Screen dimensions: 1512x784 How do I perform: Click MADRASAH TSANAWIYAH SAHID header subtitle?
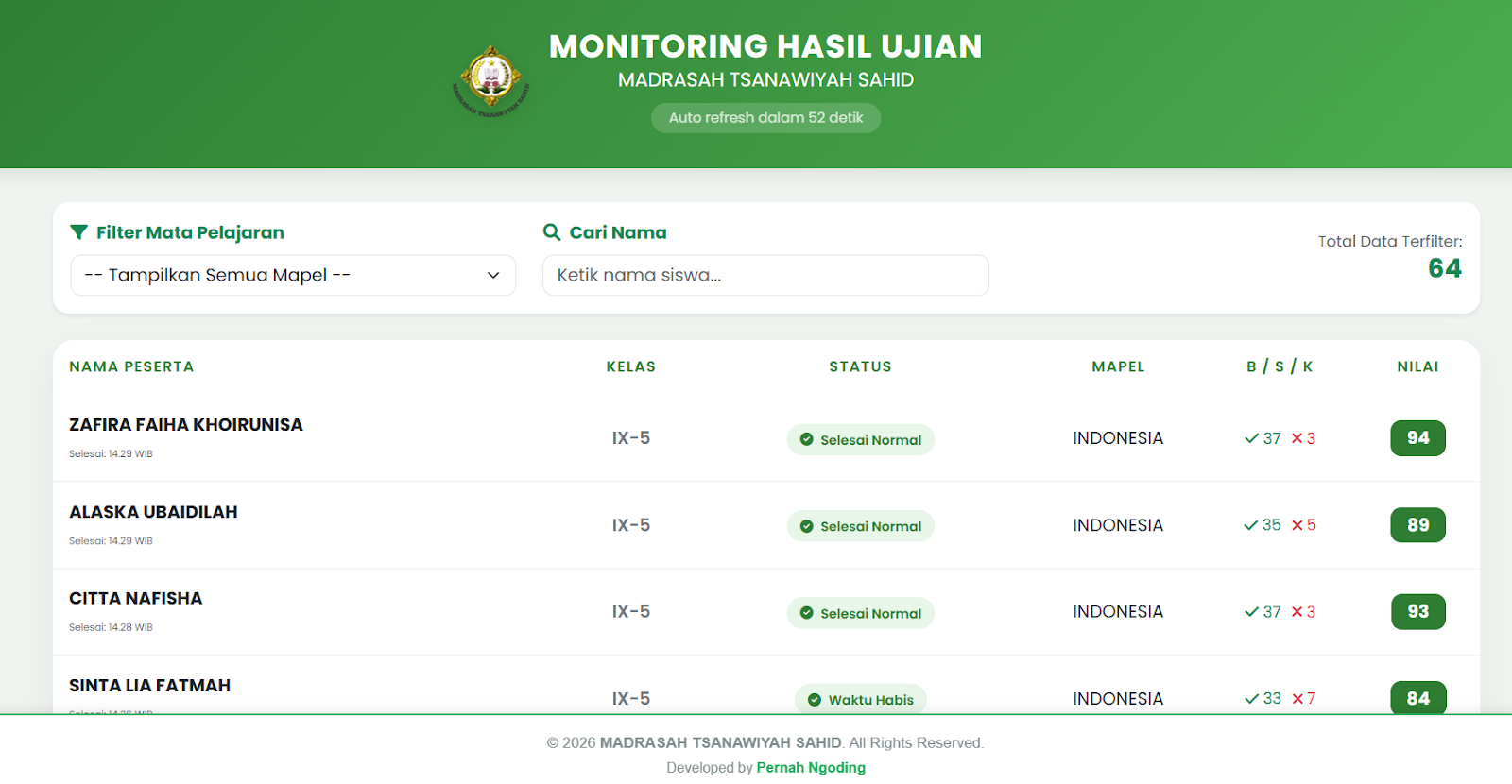tap(765, 80)
